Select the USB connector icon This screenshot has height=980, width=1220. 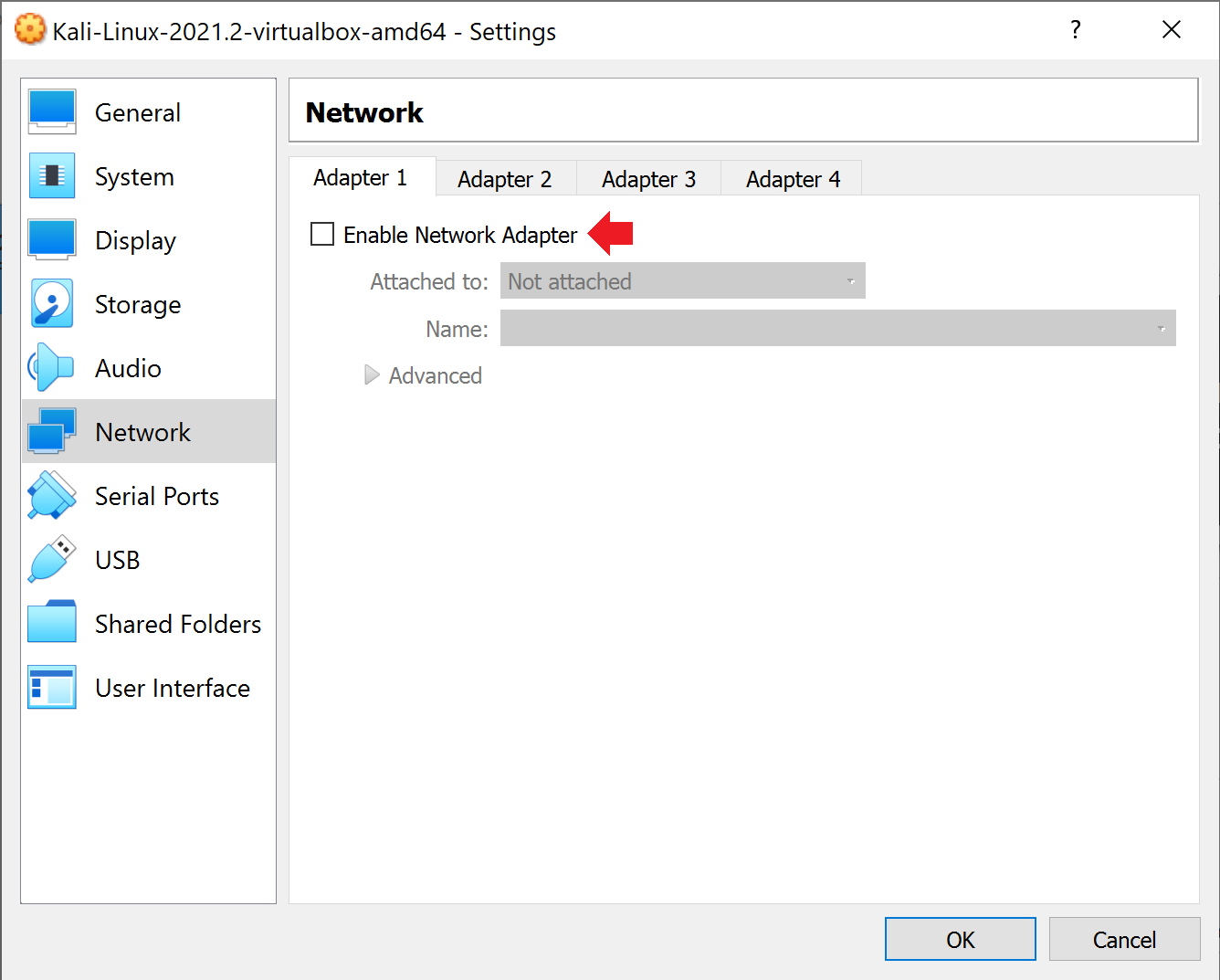coord(51,559)
